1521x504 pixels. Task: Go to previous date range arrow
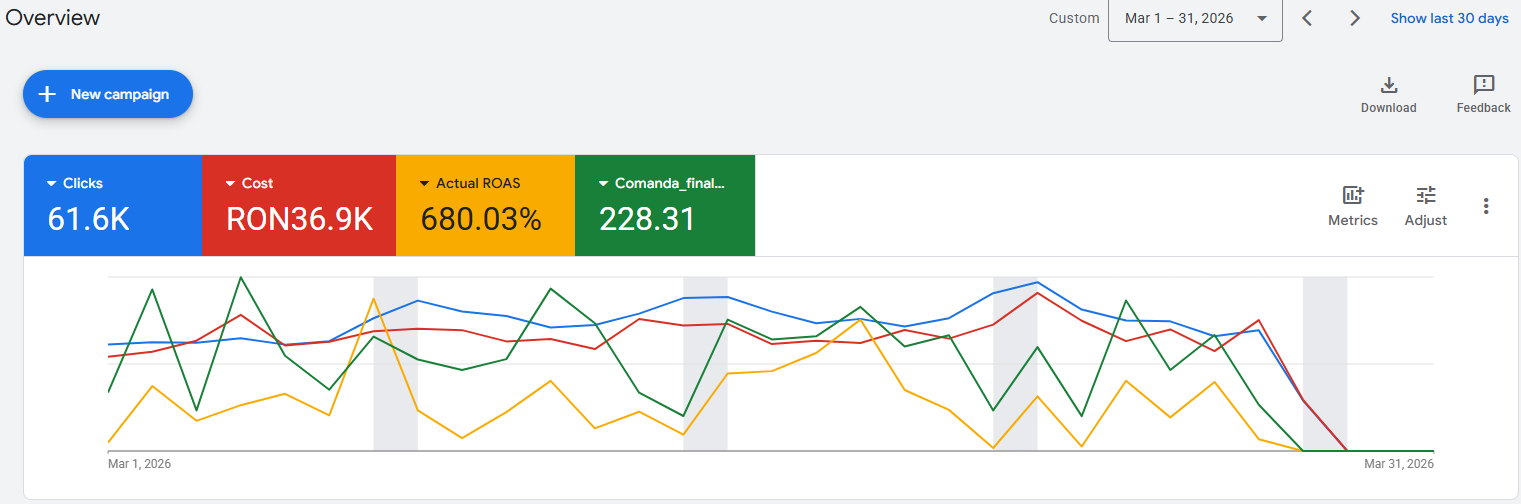[1307, 18]
